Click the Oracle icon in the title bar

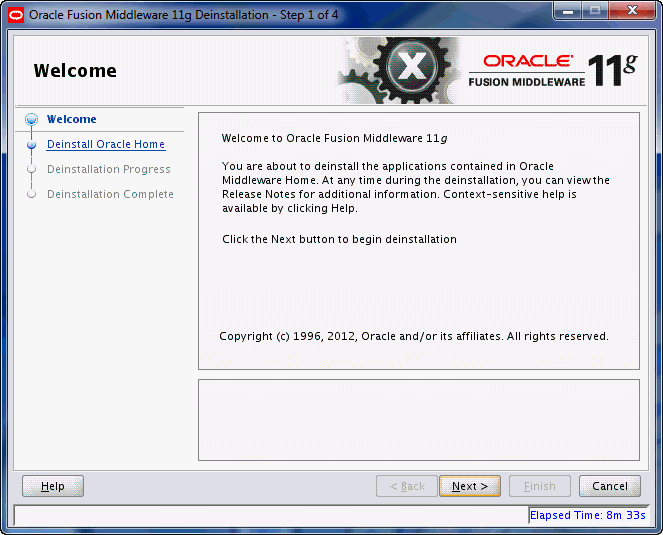15,15
